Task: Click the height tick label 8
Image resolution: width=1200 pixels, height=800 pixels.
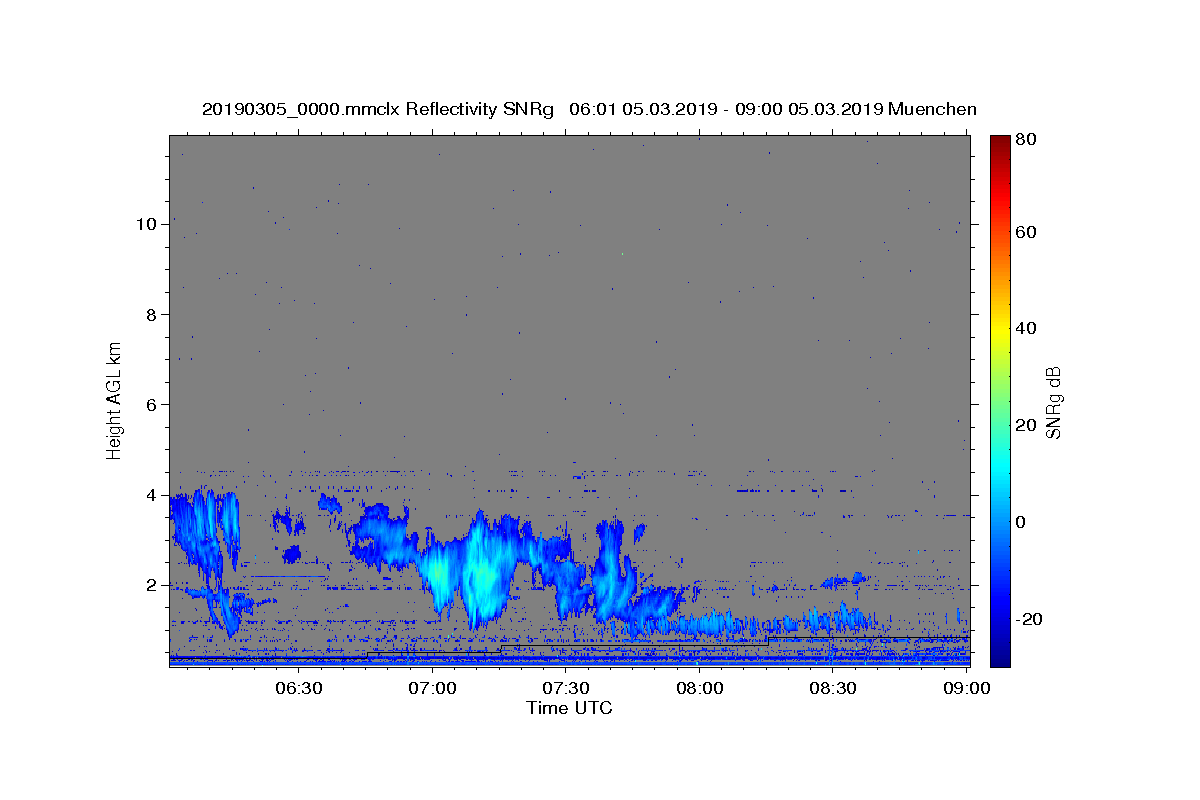Action: tap(151, 314)
